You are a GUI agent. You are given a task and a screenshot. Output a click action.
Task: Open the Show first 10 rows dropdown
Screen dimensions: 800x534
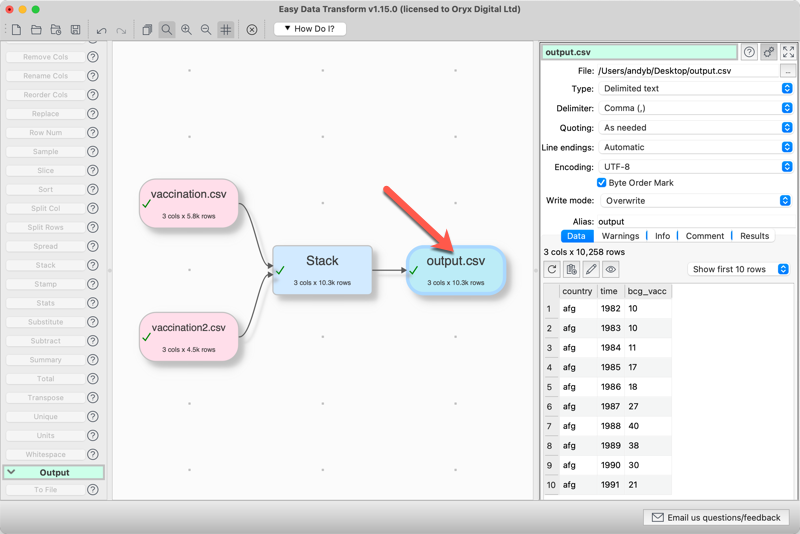pyautogui.click(x=740, y=269)
